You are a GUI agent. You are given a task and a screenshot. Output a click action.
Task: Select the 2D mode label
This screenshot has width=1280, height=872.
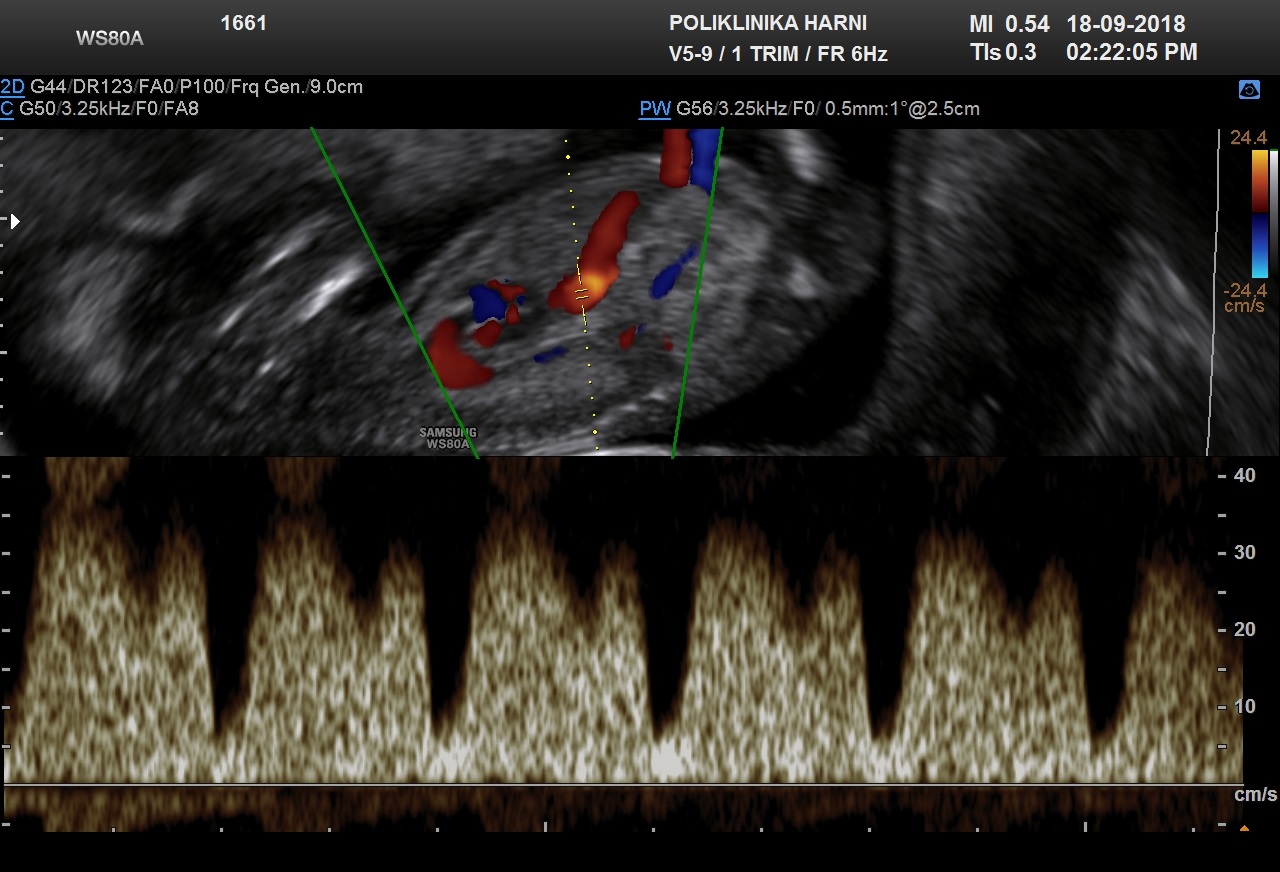[x=13, y=87]
